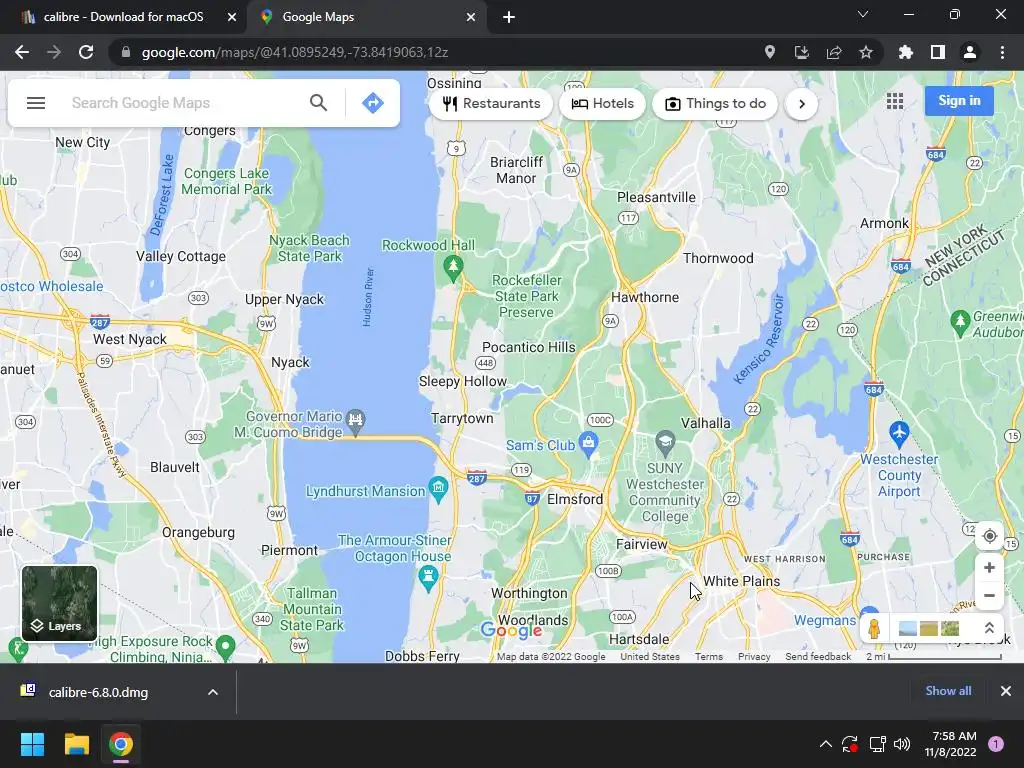Open a new browser tab
Viewport: 1024px width, 768px height.
(x=509, y=17)
